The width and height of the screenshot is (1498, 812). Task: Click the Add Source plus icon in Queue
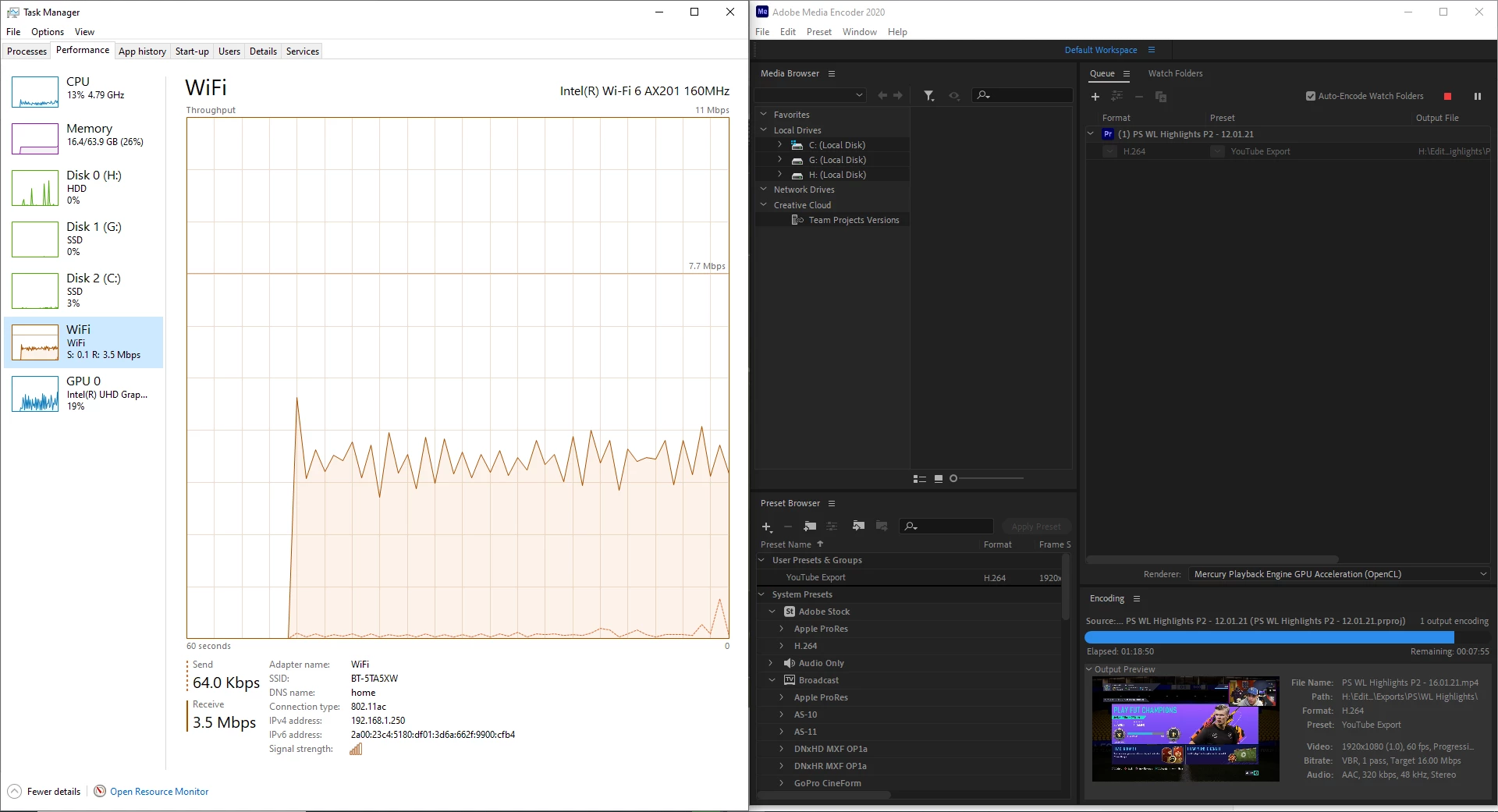click(x=1095, y=97)
